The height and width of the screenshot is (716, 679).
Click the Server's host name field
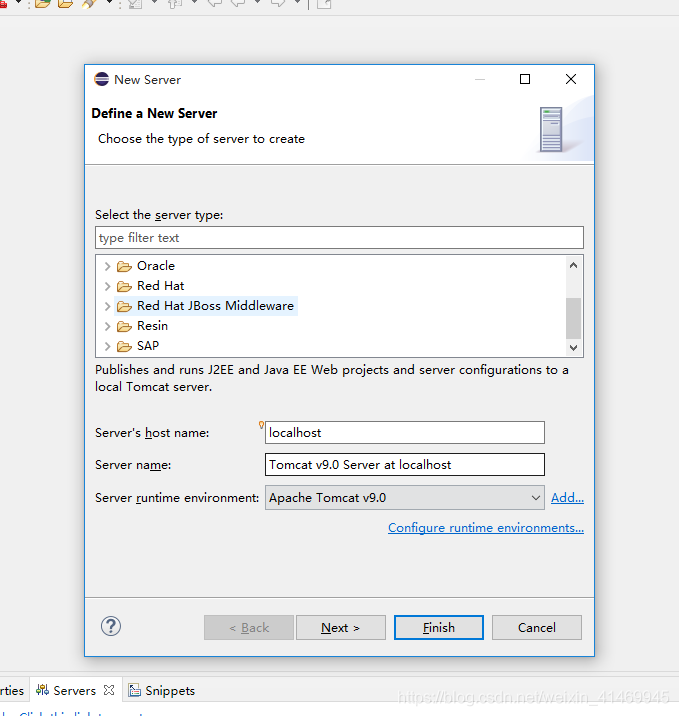(x=405, y=432)
